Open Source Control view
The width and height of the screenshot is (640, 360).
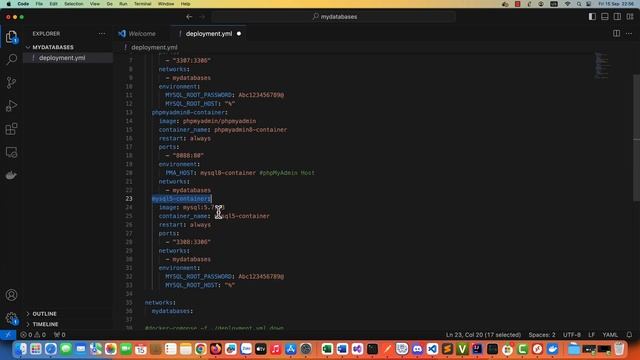point(11,83)
